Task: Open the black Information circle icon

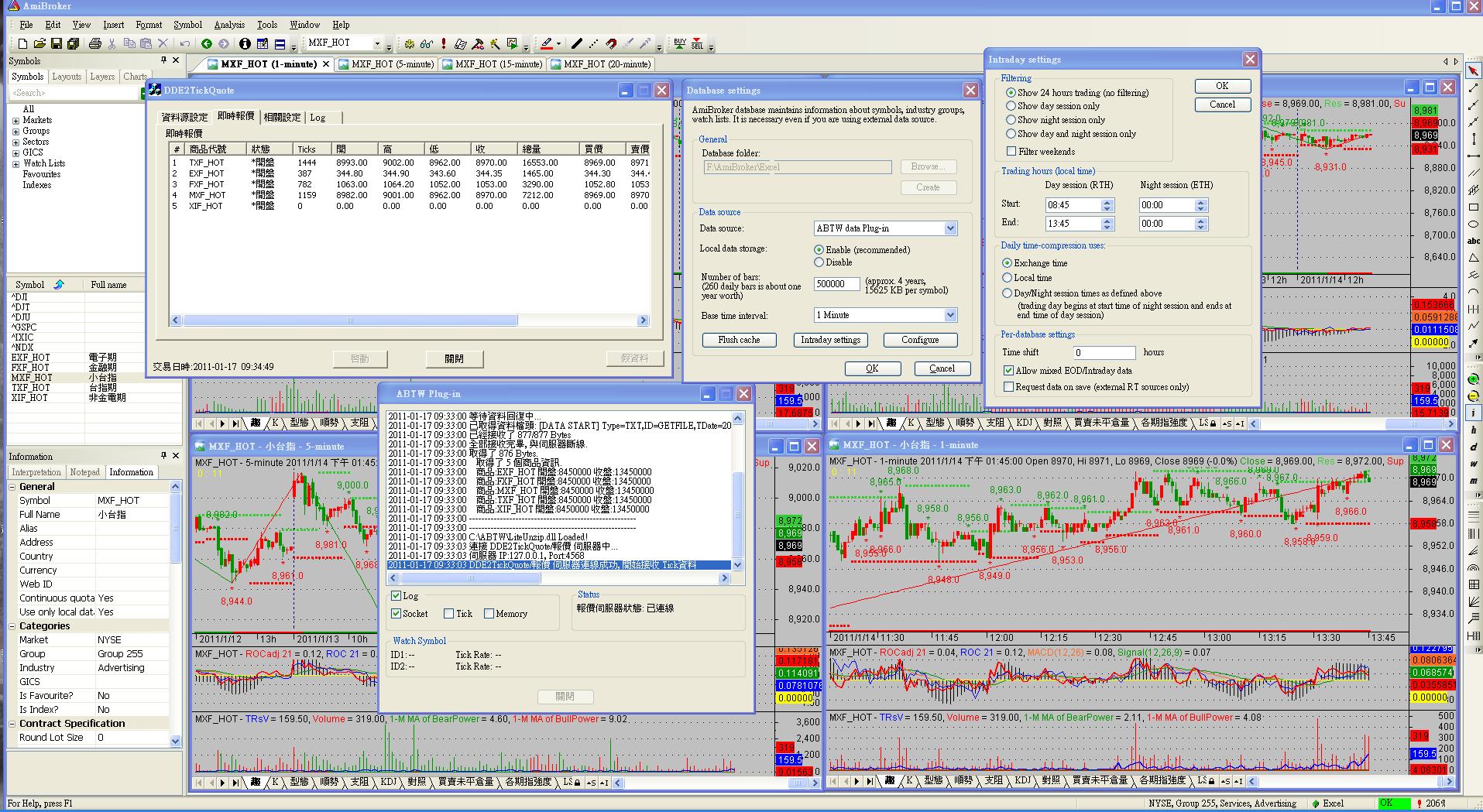Action: [x=245, y=43]
